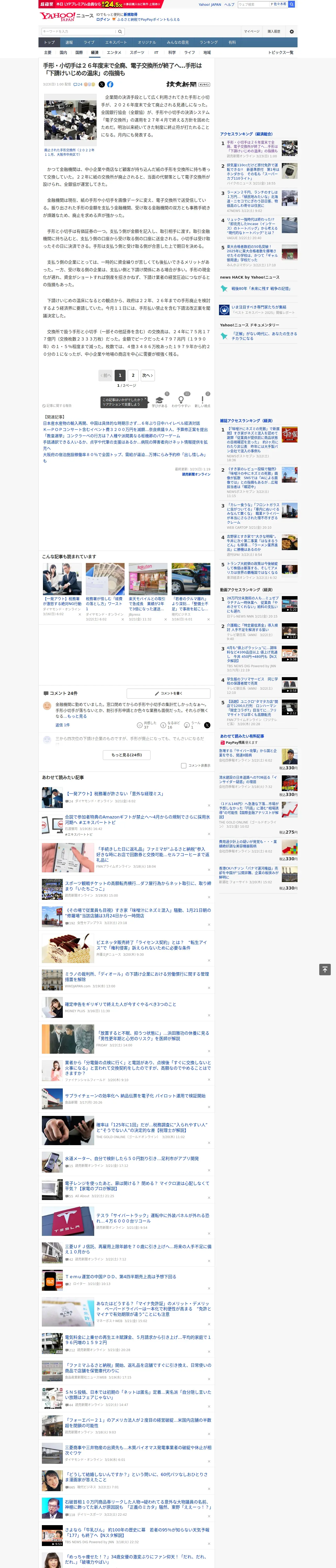Select the エキスパート navigation tab

pyautogui.click(x=116, y=43)
